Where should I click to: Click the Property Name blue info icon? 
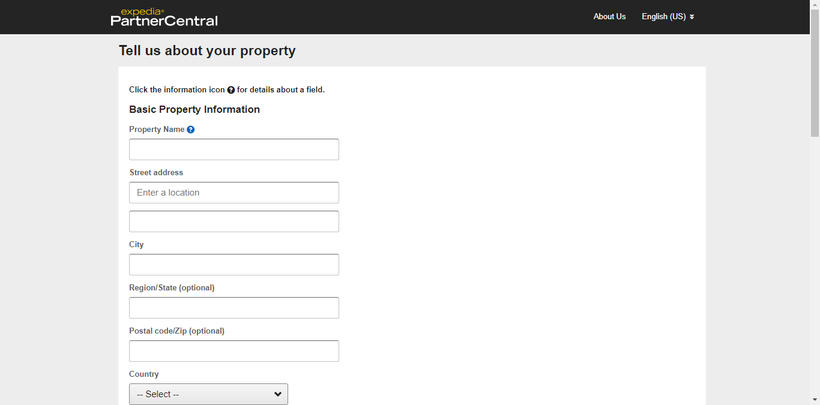click(190, 130)
